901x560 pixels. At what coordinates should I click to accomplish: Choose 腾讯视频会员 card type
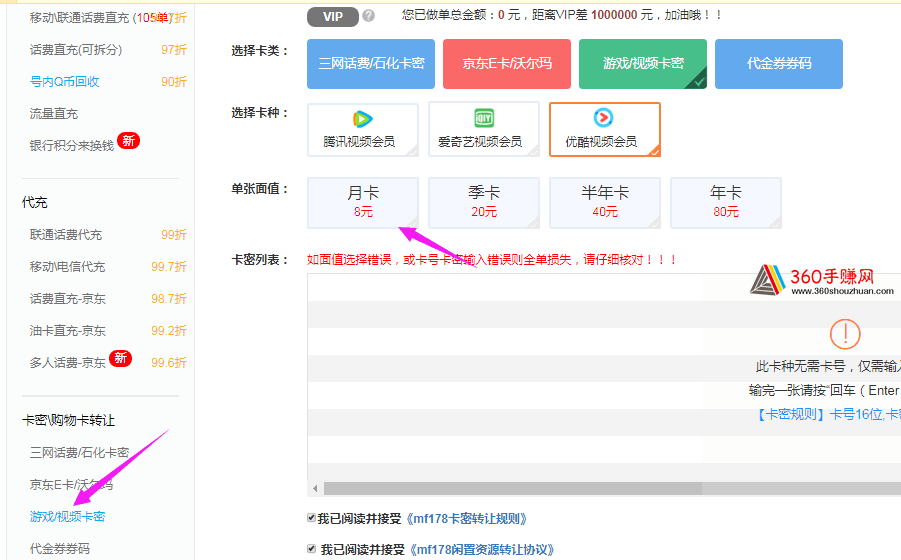[363, 129]
